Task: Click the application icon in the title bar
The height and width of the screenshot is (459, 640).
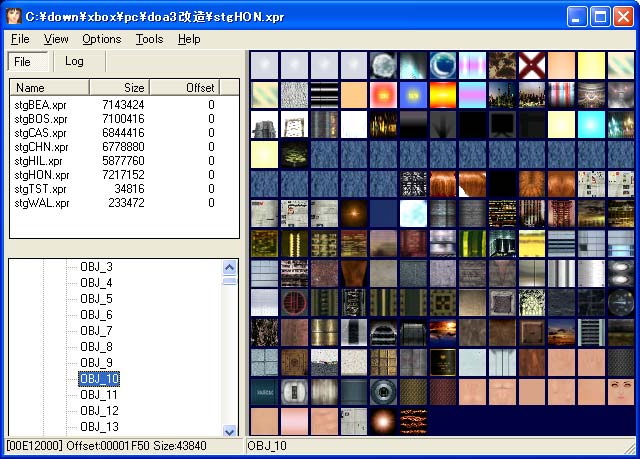Action: [13, 16]
